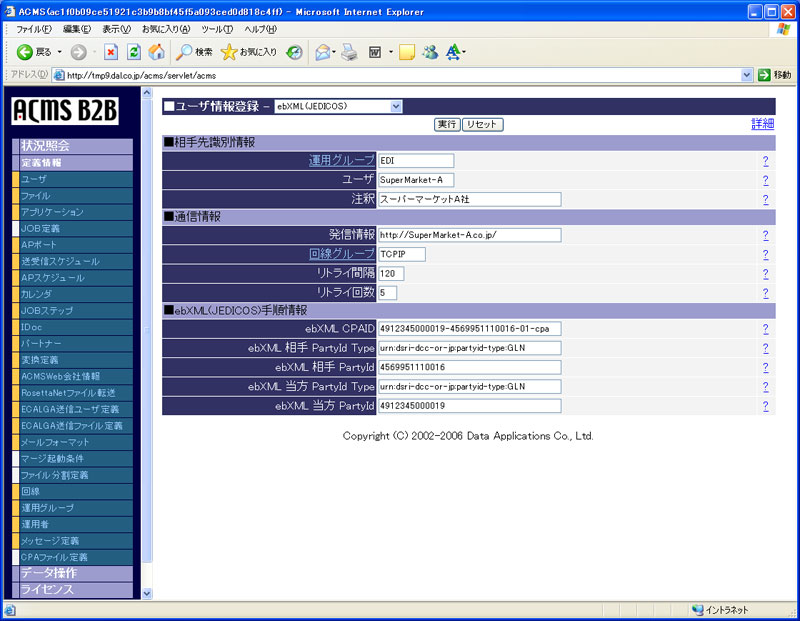Click into the リトライ間隔 input field
Screen dimensions: 800x621
tap(392, 274)
